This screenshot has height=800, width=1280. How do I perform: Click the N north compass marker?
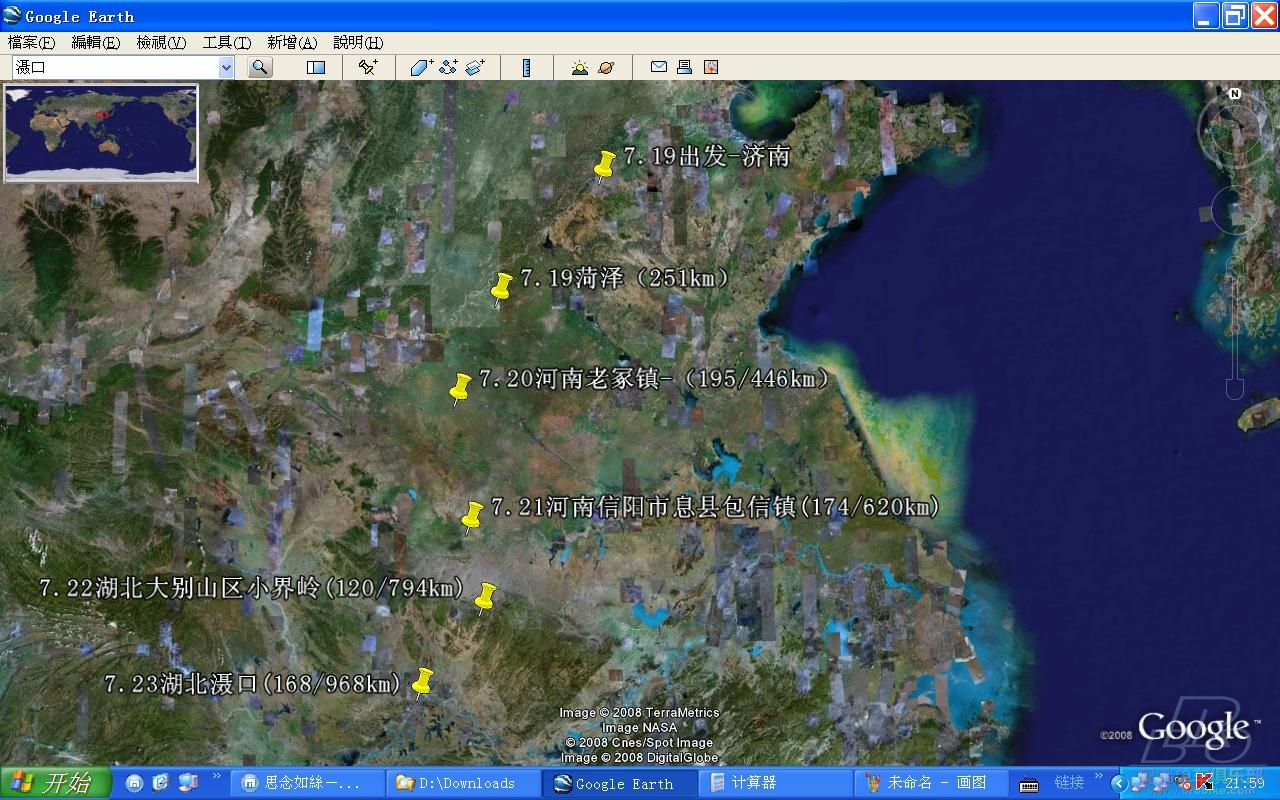[1235, 93]
